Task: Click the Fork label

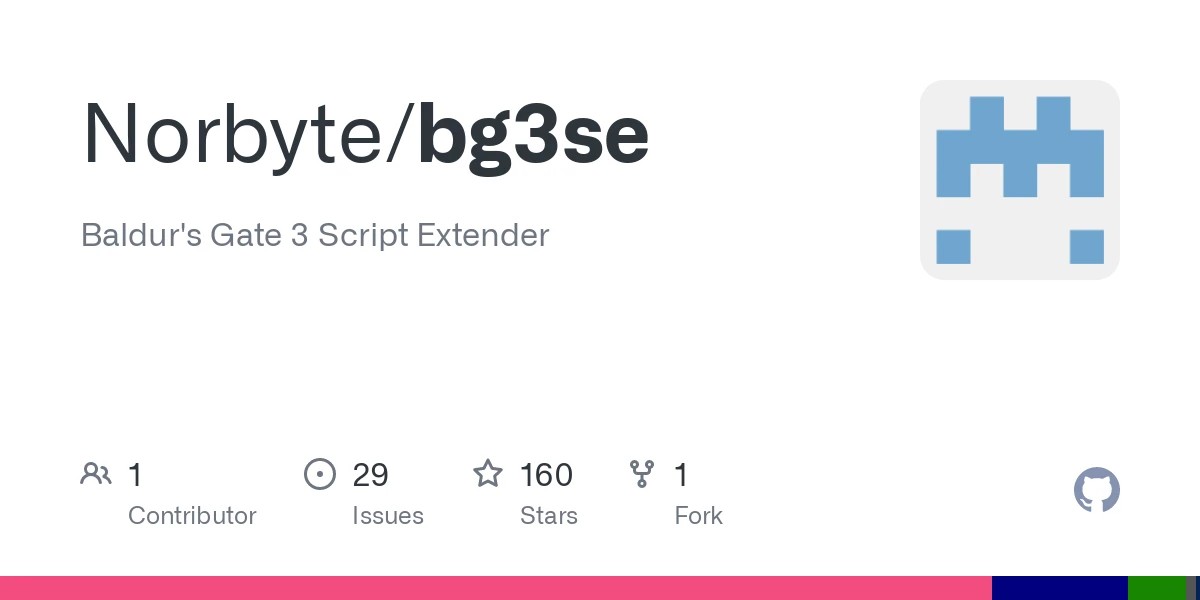Action: point(698,516)
